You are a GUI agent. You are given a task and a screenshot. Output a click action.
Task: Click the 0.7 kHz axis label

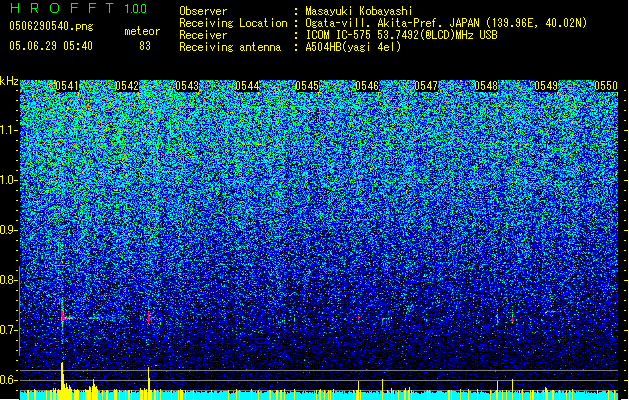coord(9,330)
